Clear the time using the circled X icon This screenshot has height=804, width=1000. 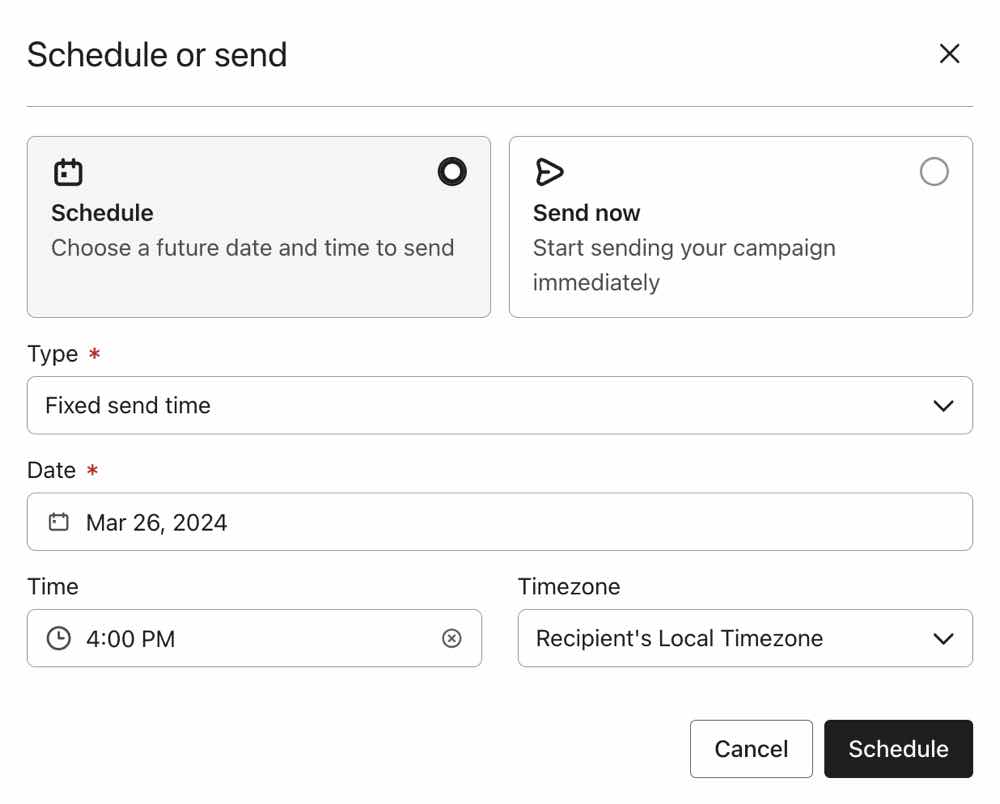click(x=452, y=638)
